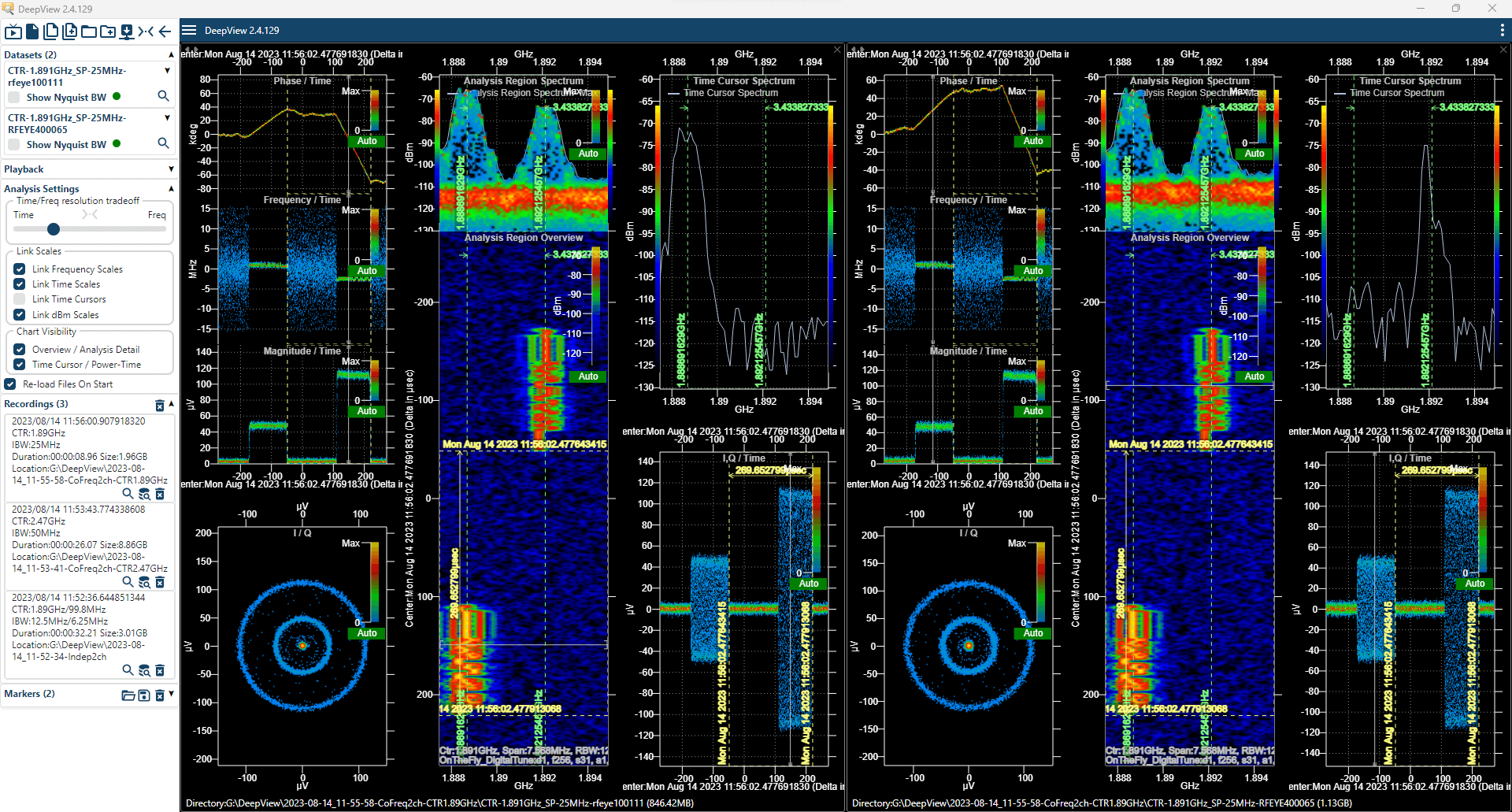Expand the Playback section
The height and width of the screenshot is (812, 1512).
click(171, 169)
